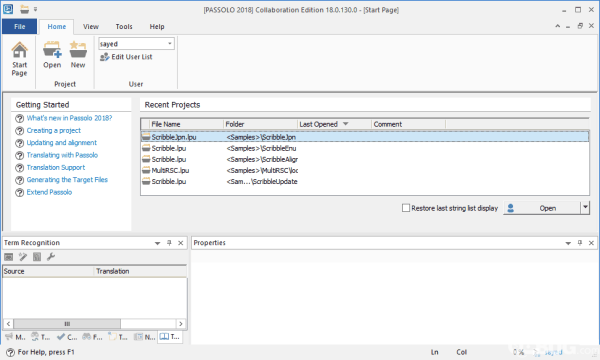Click the Edit User List icon
600x360 pixels.
(104, 57)
